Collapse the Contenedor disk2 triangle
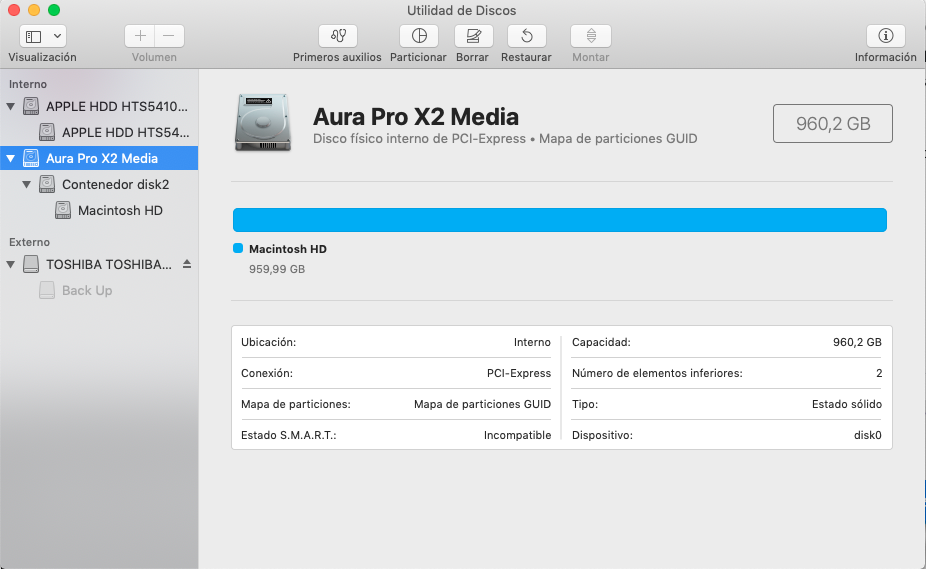926x569 pixels. 27,184
